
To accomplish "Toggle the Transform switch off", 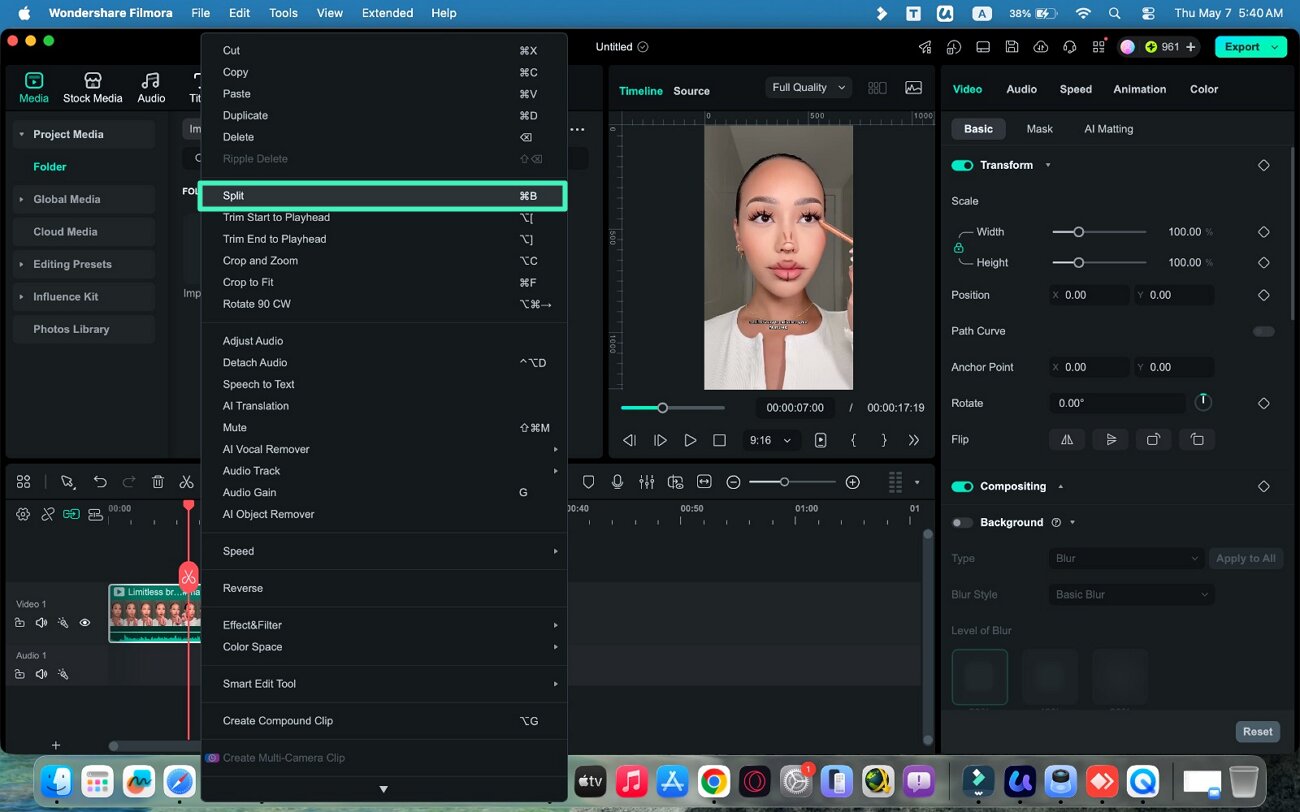I will [962, 165].
